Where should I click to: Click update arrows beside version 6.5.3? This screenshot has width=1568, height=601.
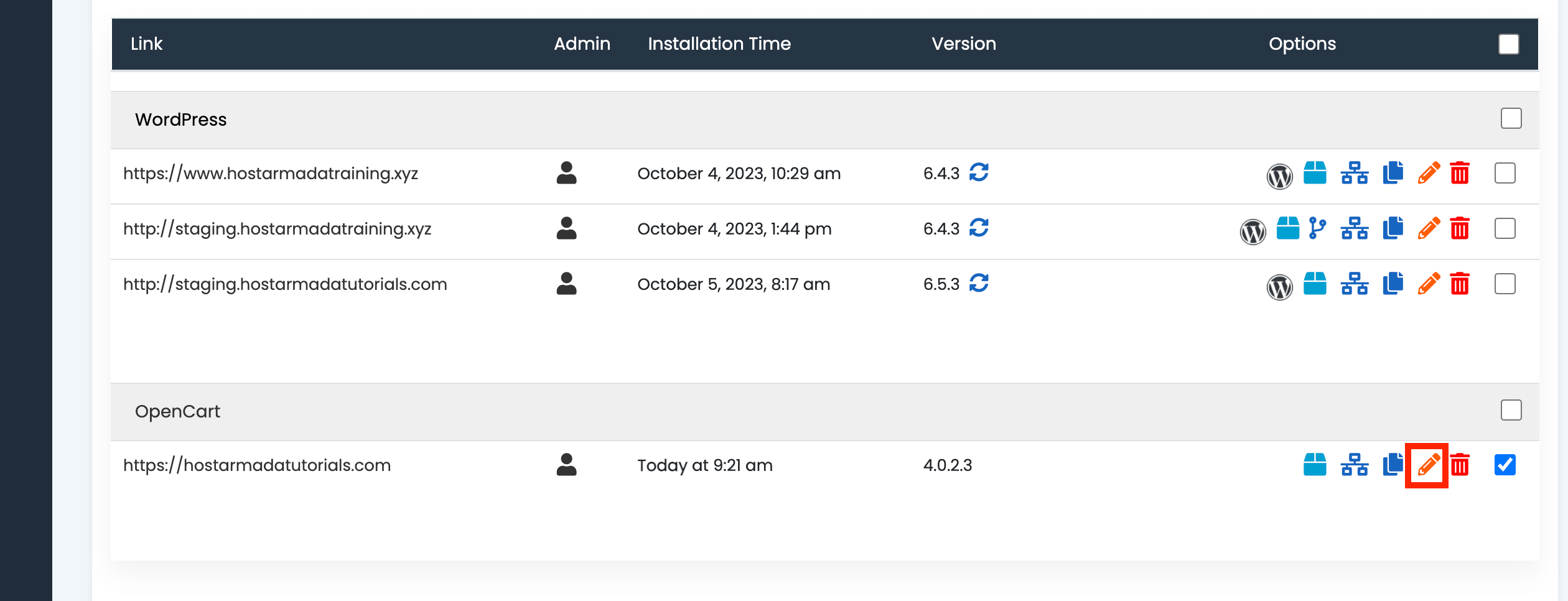(979, 283)
